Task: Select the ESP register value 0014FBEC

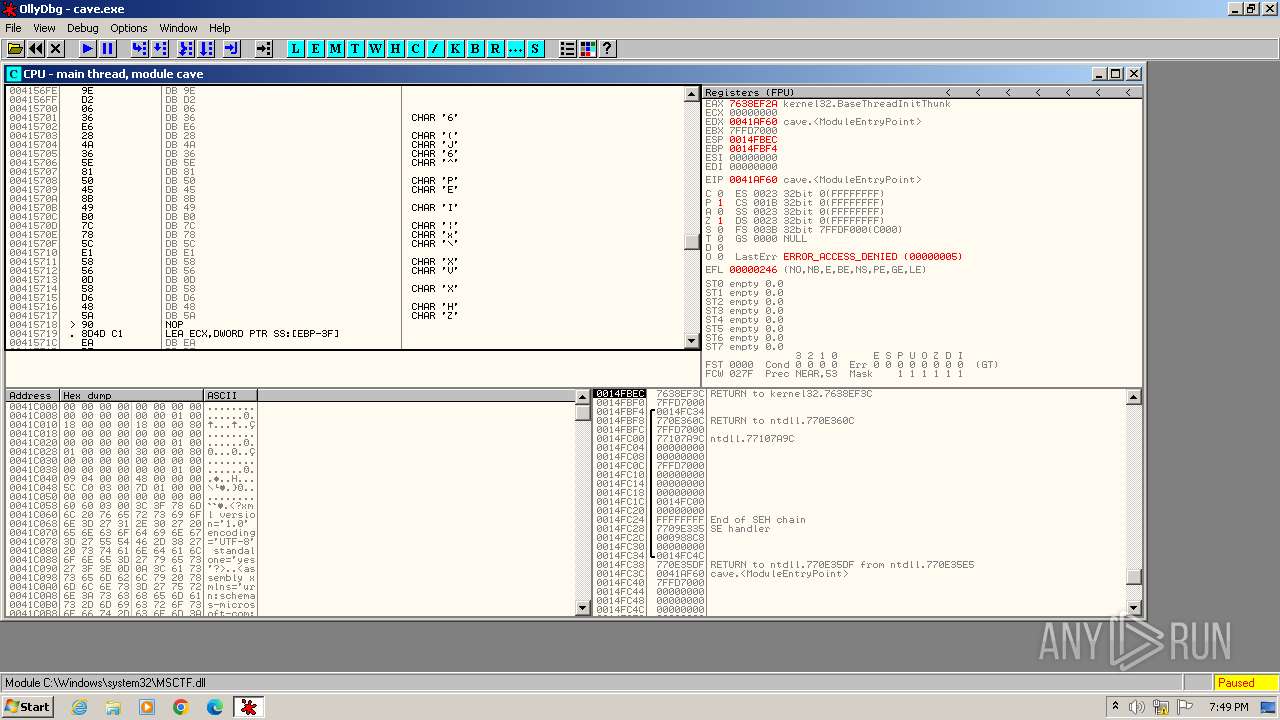Action: coord(752,140)
